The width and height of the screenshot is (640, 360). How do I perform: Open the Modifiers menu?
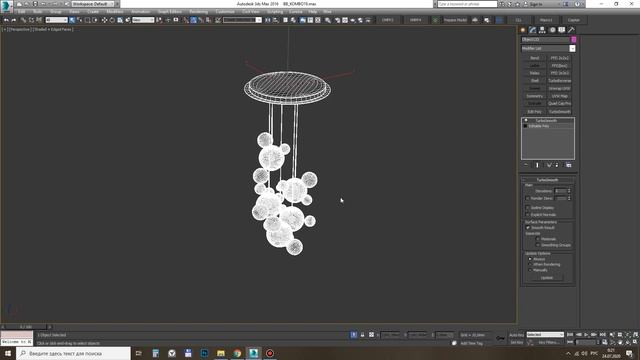tap(115, 12)
